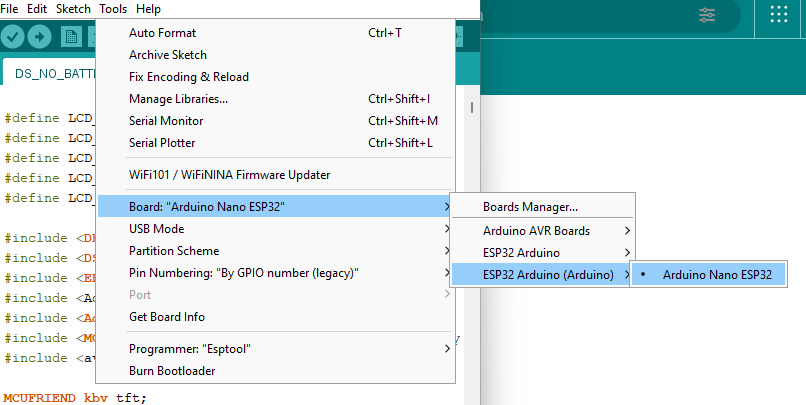
Task: Expand the ESP32 Arduino (Arduino) submenu
Action: click(542, 275)
